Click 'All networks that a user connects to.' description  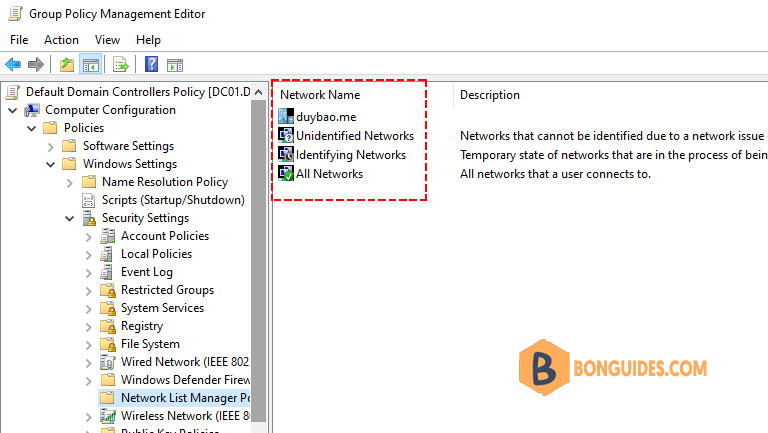pos(555,174)
